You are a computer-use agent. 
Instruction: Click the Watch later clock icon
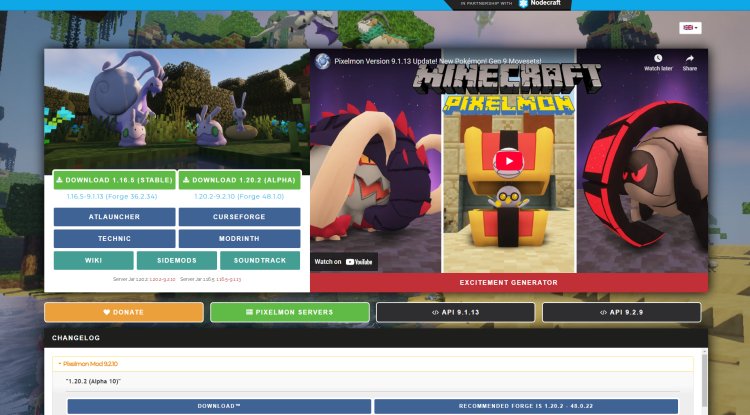coord(658,58)
